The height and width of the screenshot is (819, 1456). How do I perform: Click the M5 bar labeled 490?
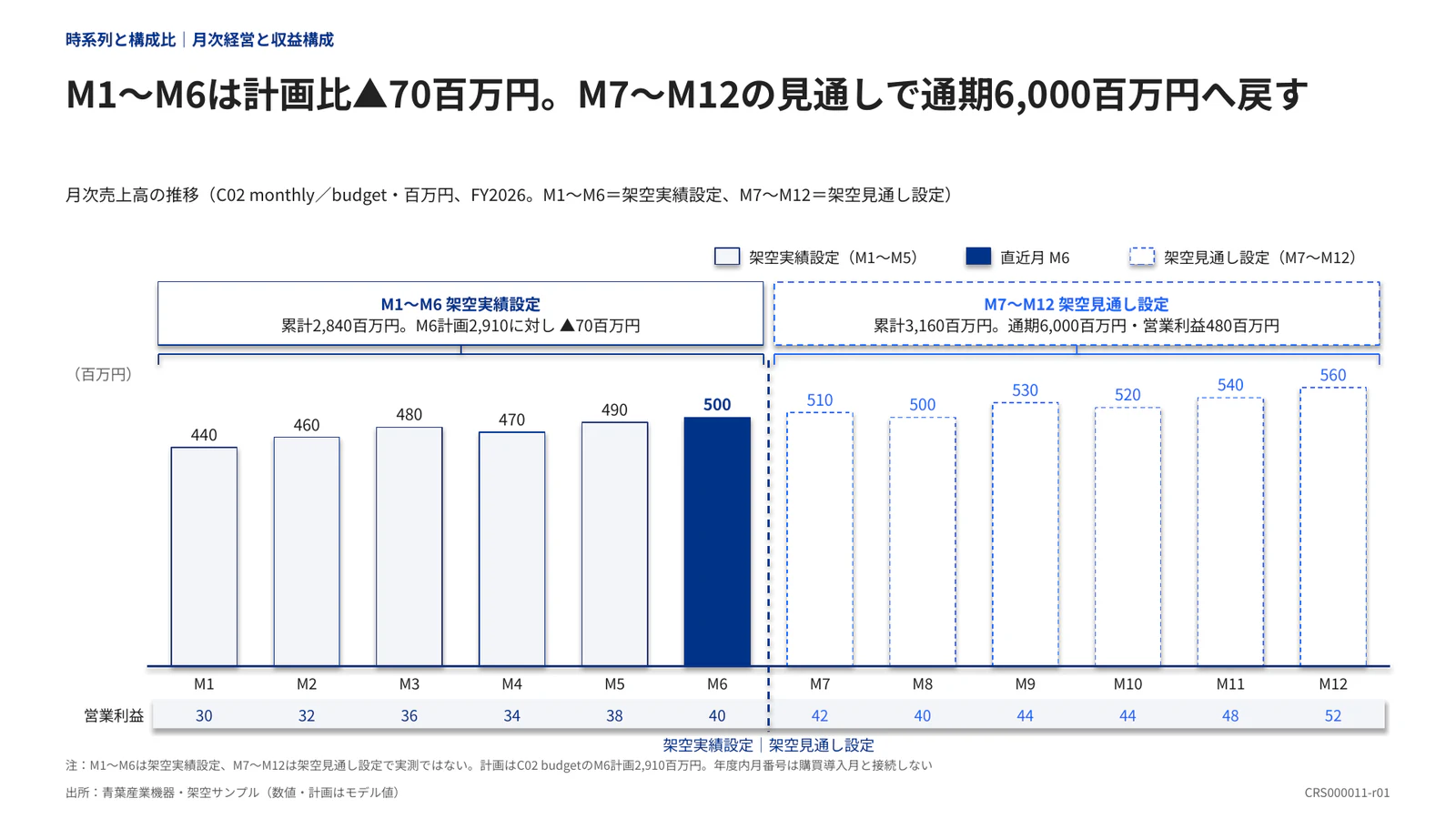pyautogui.click(x=614, y=544)
